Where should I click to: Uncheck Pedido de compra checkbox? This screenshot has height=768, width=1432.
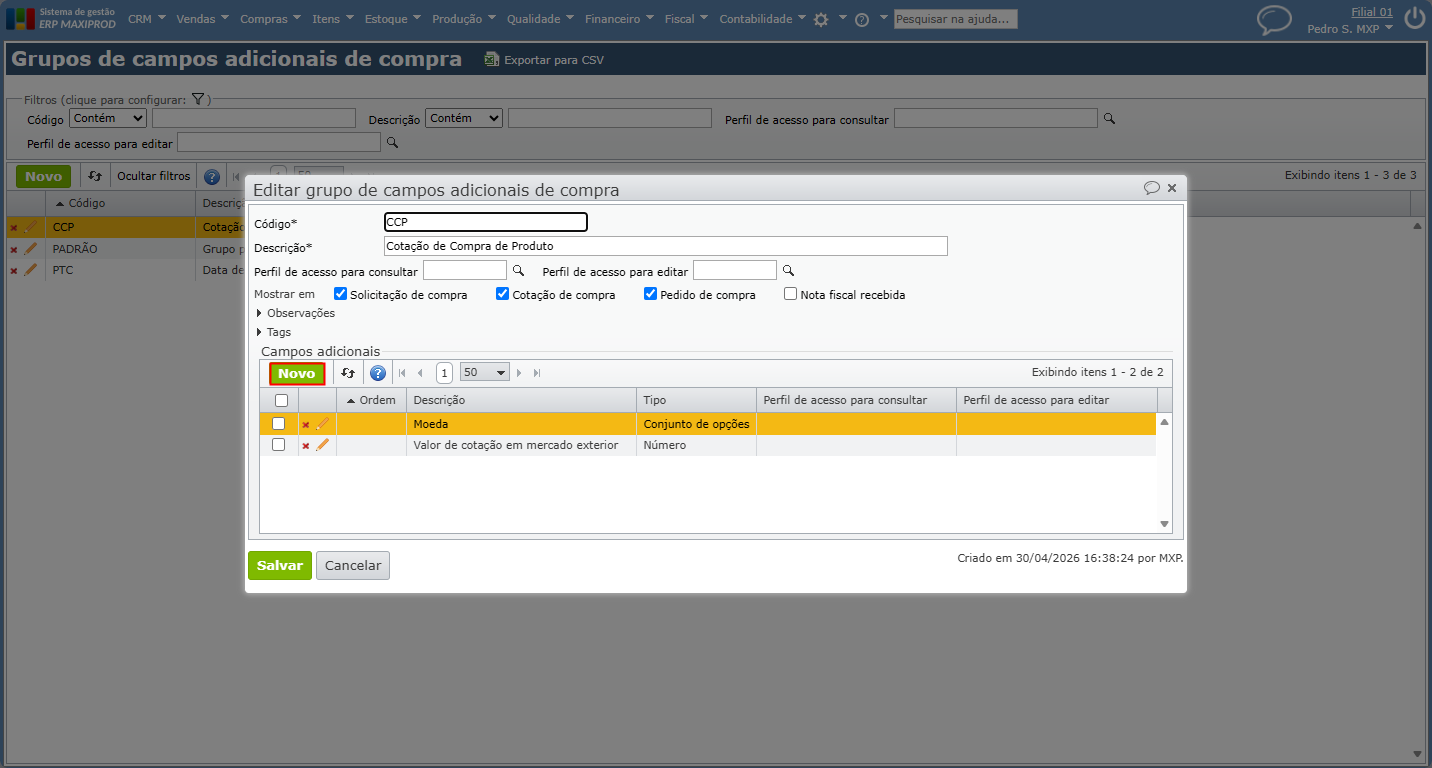click(650, 294)
